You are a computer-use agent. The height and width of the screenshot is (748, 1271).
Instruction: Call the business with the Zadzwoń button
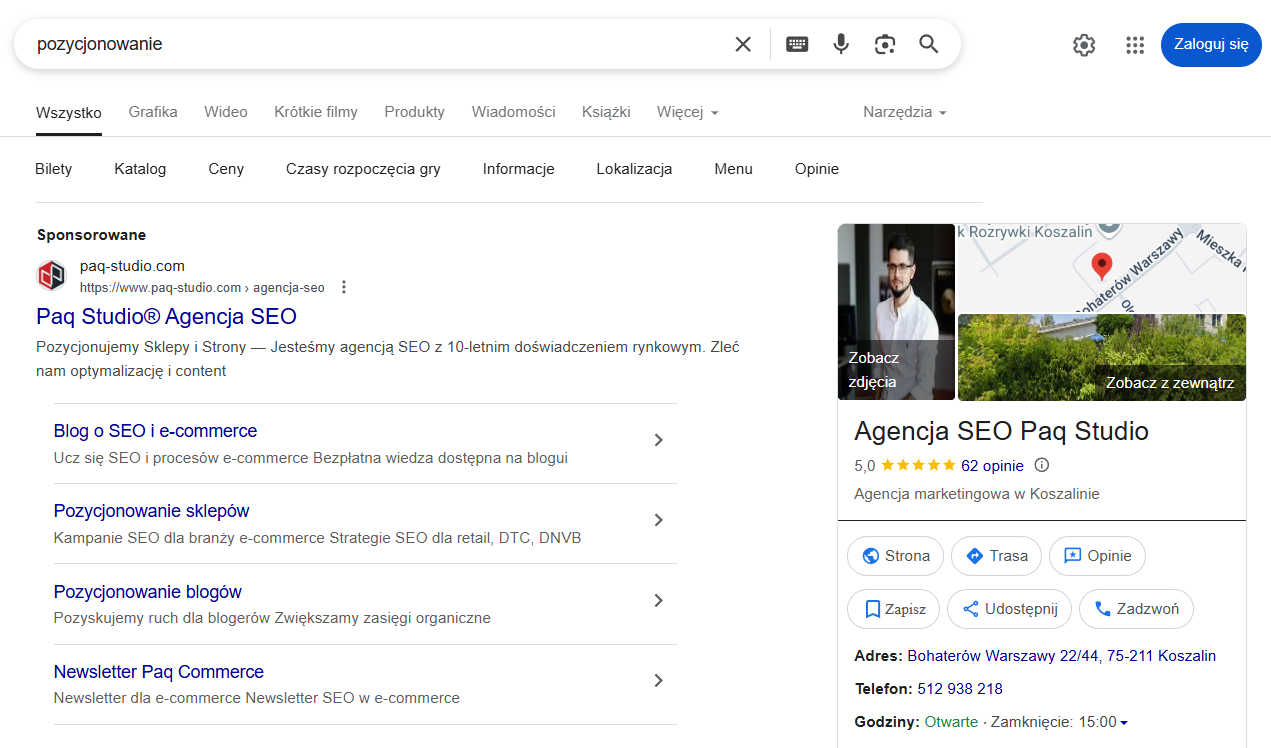tap(1136, 609)
